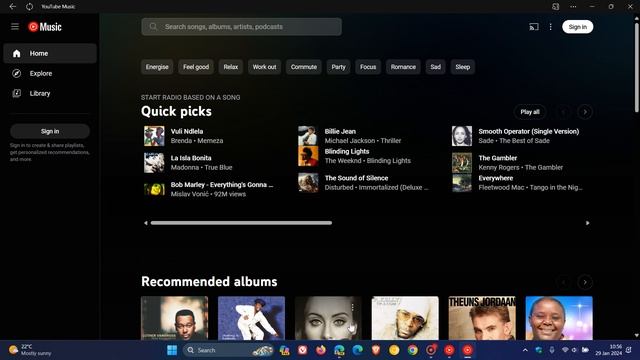The height and width of the screenshot is (360, 640).
Task: Go to Home in the sidebar
Action: click(50, 53)
